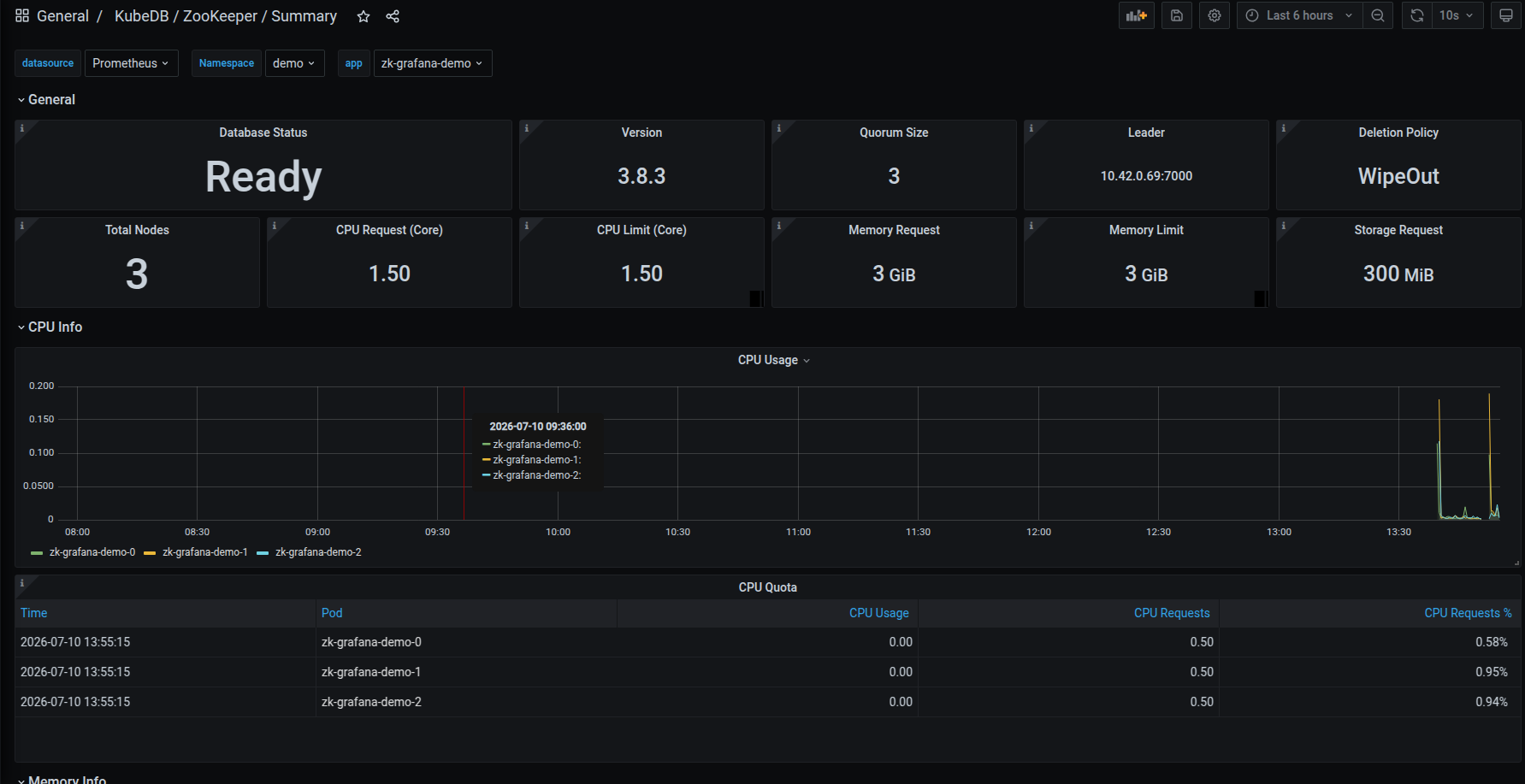Viewport: 1525px width, 784px height.
Task: Open the Prometheus datasource dropdown
Action: pos(132,63)
